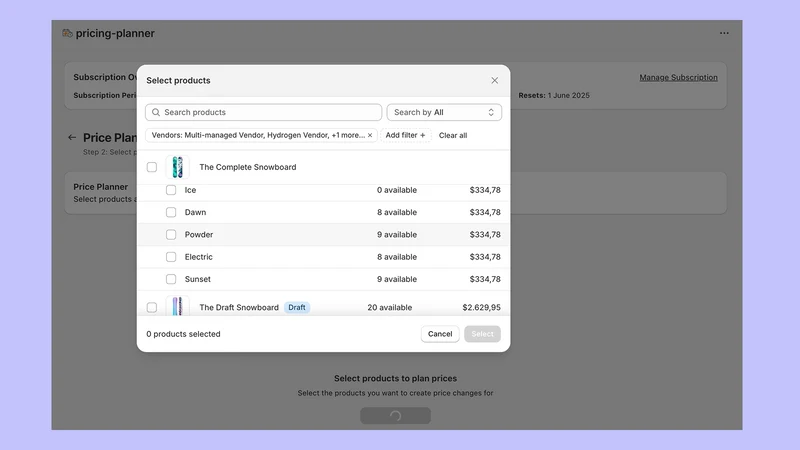Click the Sunset variant name

tap(197, 279)
